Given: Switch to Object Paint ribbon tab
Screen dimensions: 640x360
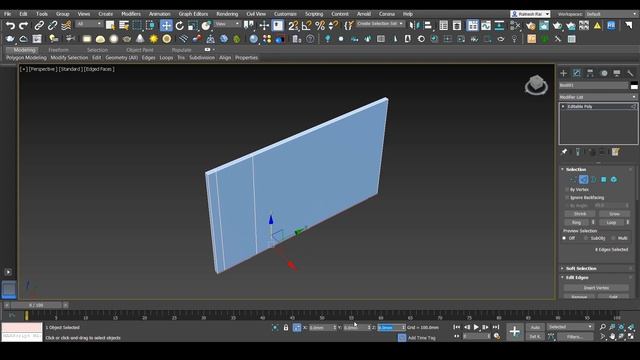Looking at the screenshot, I should (x=140, y=50).
